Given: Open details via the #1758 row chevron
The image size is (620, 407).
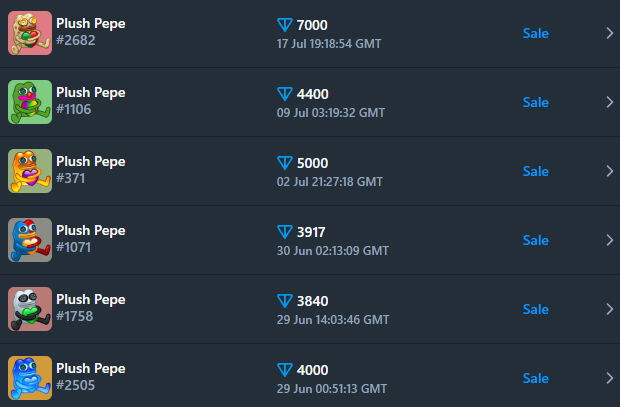Looking at the screenshot, I should tap(610, 309).
